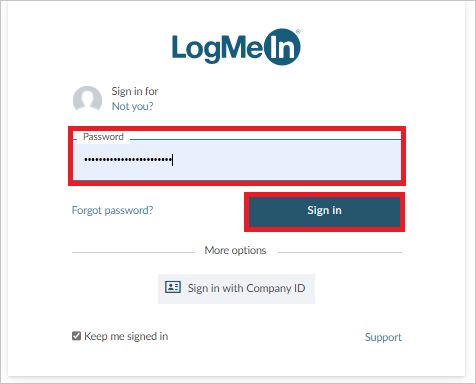Click the "Sign in for" text
Viewport: 476px width, 384px height.
[135, 91]
